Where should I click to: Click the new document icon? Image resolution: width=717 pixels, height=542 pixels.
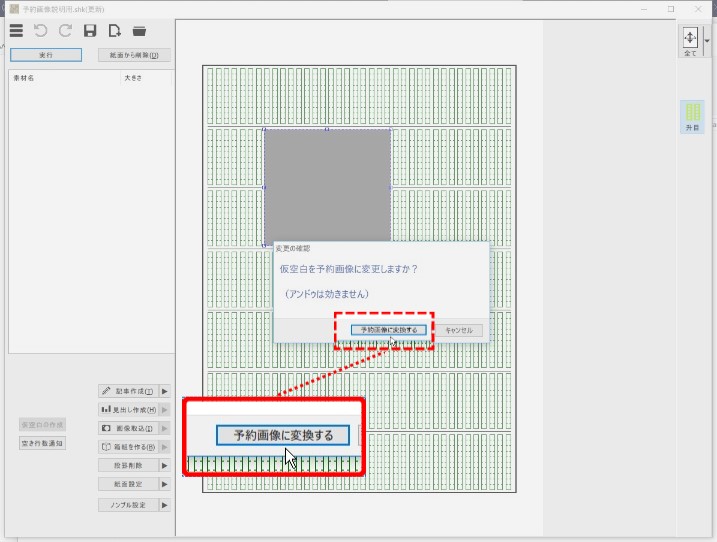coord(115,31)
